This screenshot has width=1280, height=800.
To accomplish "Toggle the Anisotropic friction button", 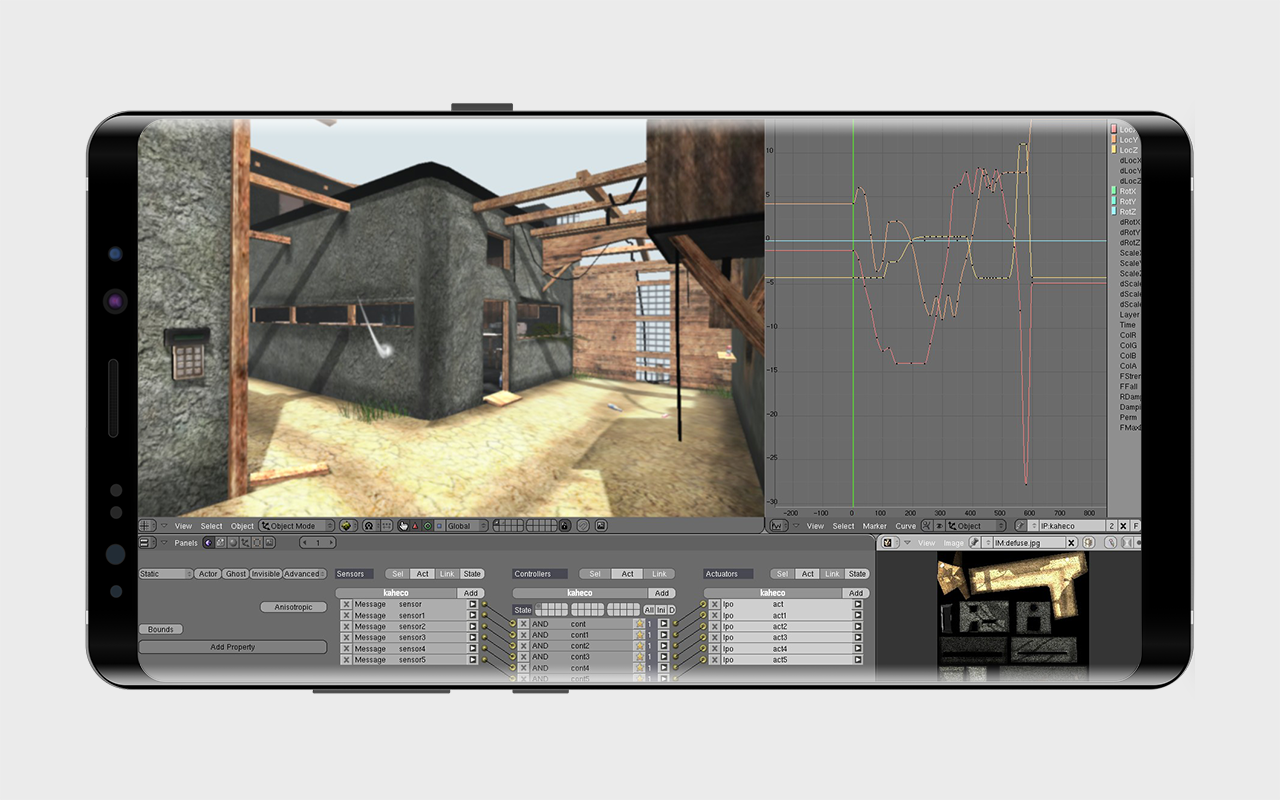I will coord(294,607).
